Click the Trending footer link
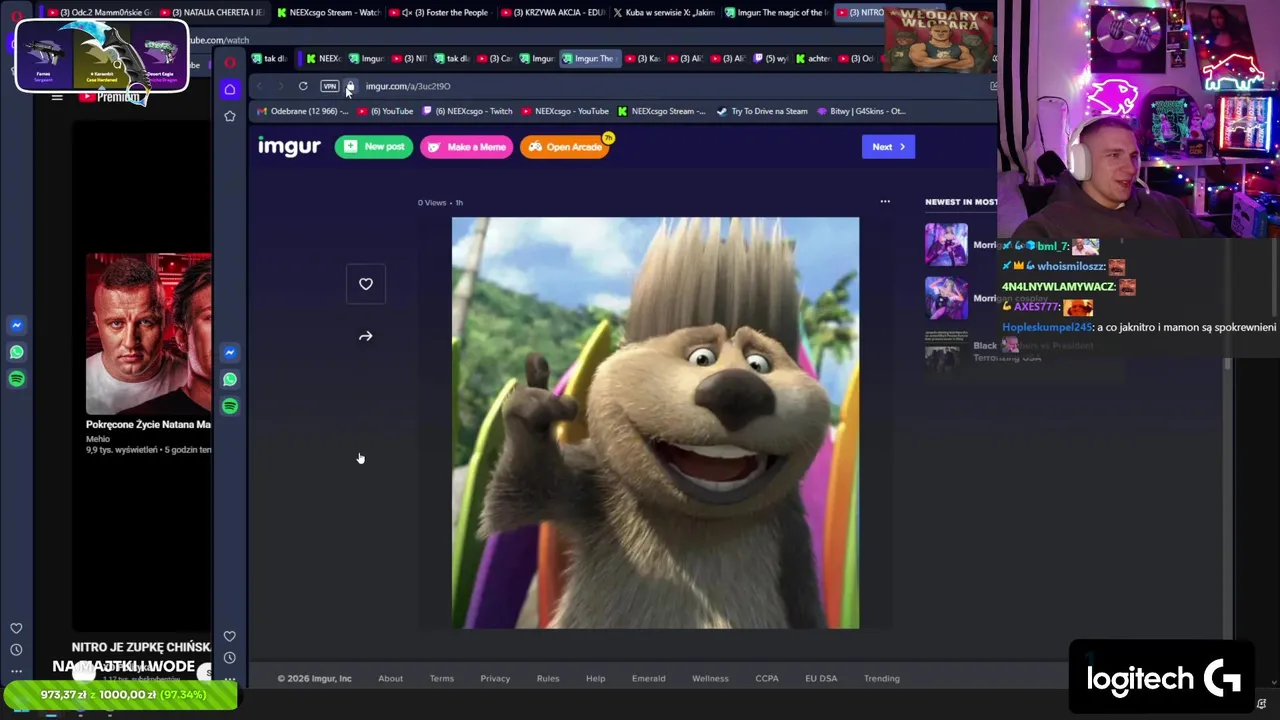Screen dimensions: 1280x720 [882, 678]
